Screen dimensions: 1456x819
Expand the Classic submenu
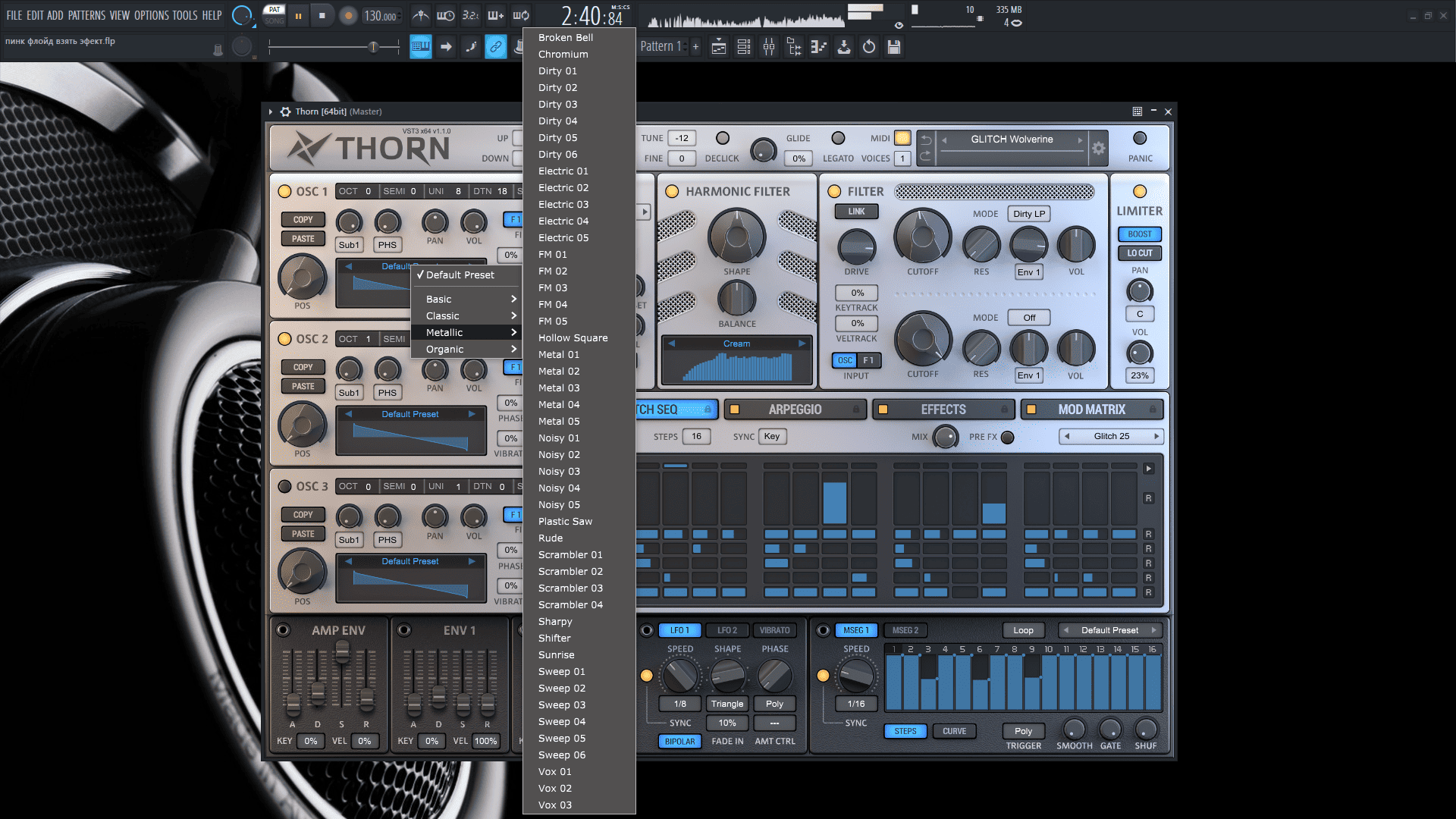466,316
